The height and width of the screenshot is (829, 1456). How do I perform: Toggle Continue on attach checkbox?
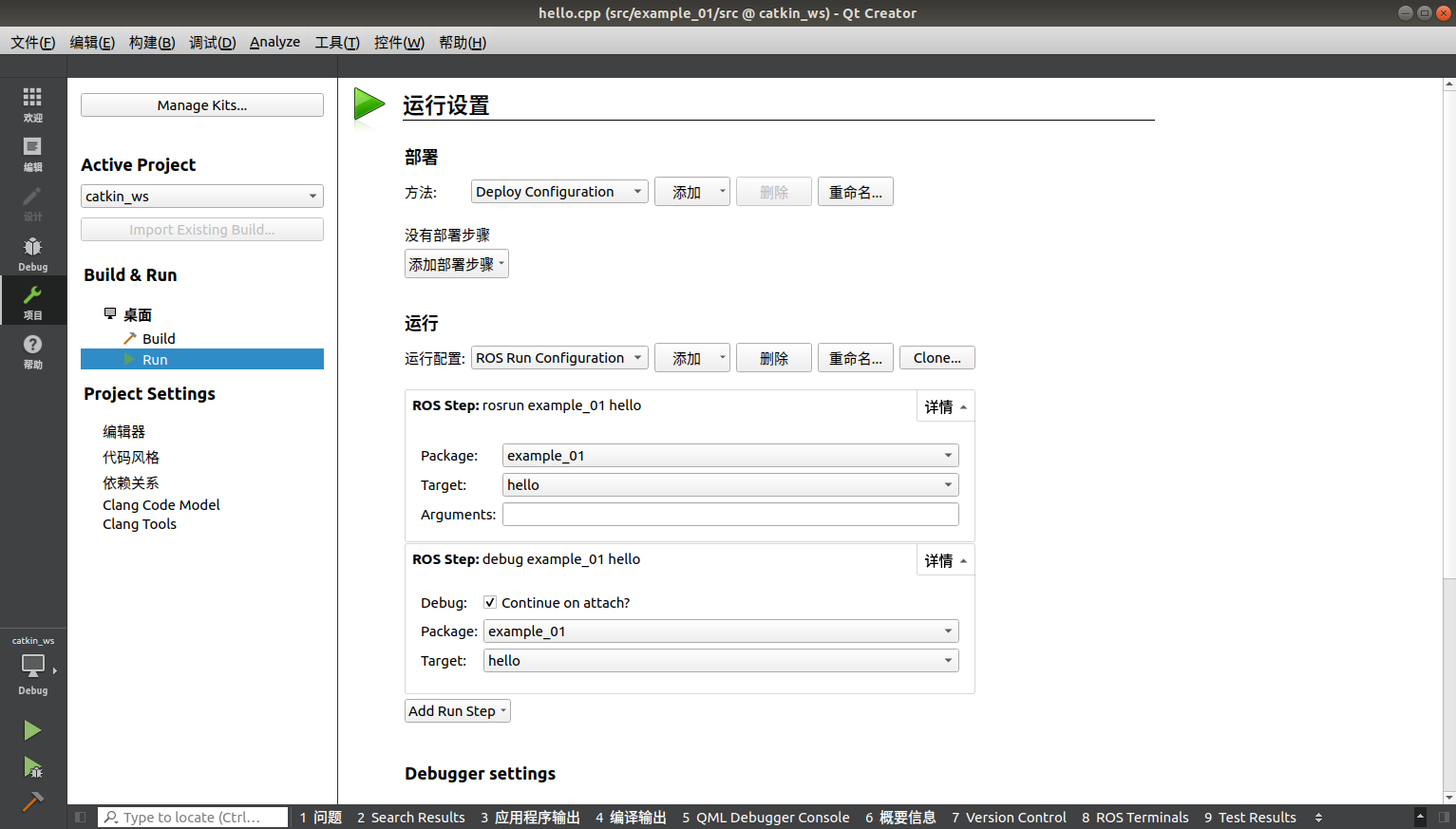pos(490,602)
